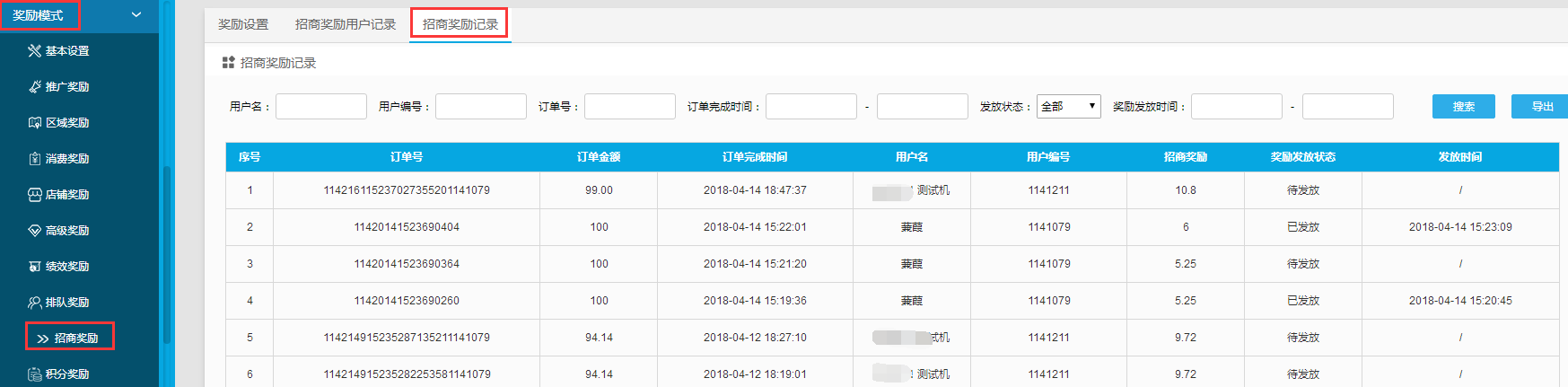Click 发放时间 value 2018-04-14 15:20:45
The width and height of the screenshot is (1568, 387).
pos(1460,301)
